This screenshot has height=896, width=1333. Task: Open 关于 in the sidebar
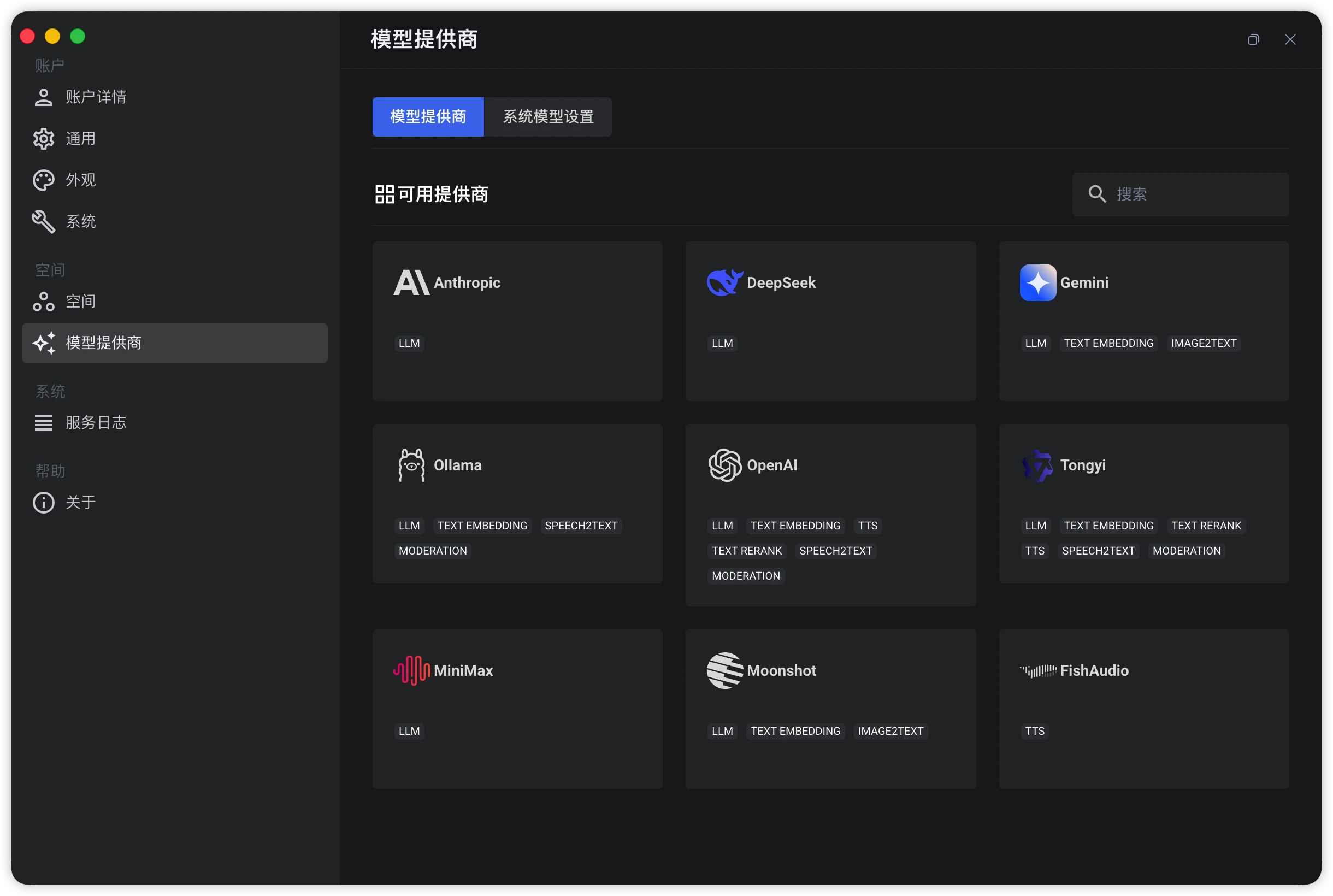coord(175,503)
